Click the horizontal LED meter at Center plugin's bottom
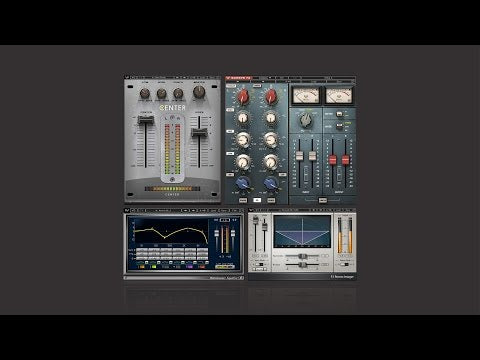This screenshot has width=480, height=360. tap(172, 189)
